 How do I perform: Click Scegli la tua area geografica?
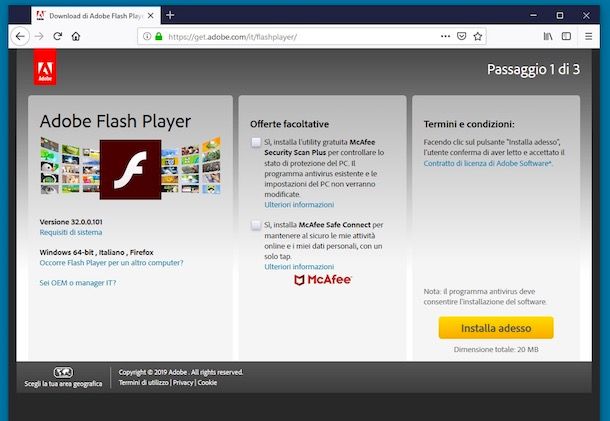coord(63,384)
